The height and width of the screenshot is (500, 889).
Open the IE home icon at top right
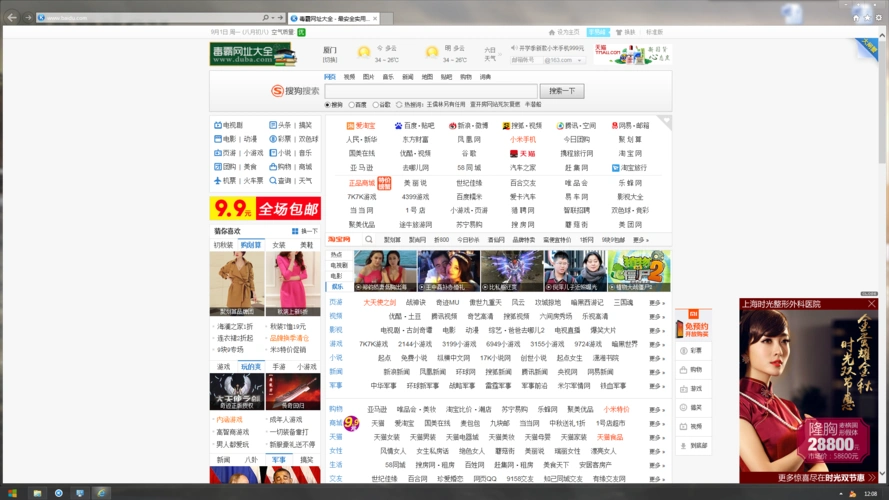click(856, 18)
